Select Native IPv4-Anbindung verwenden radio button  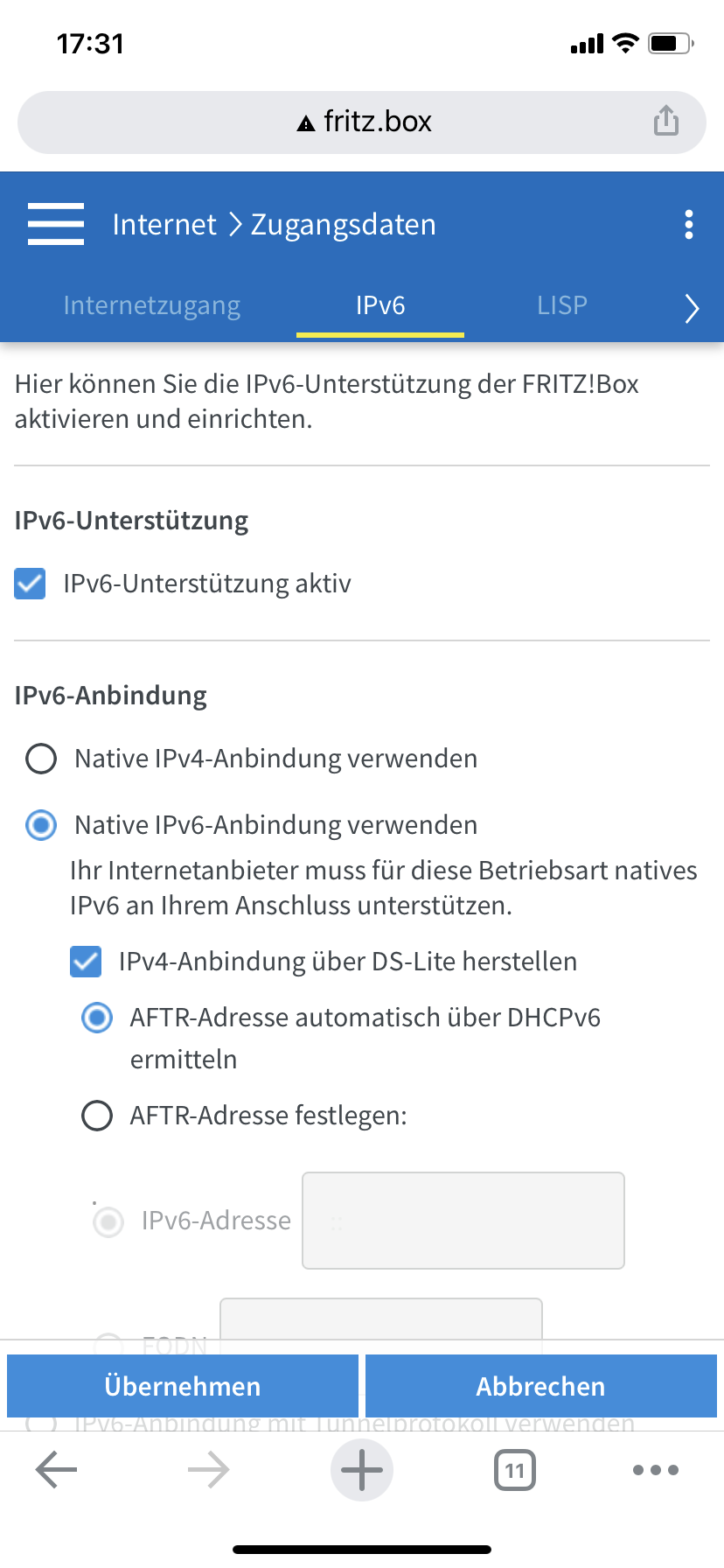(x=41, y=759)
